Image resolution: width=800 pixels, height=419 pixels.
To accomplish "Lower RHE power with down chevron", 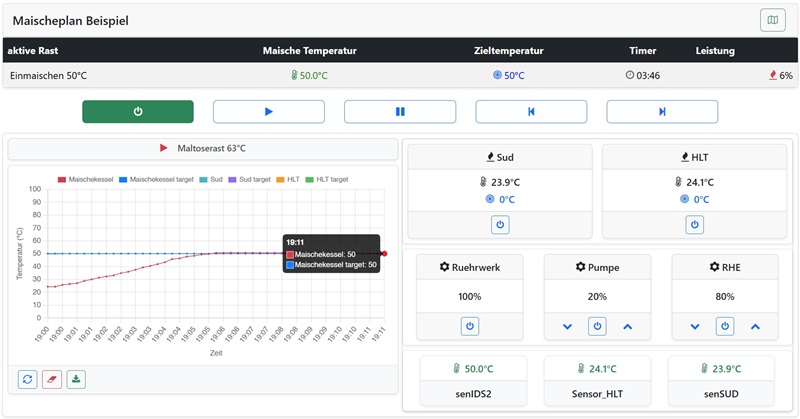I will point(695,326).
